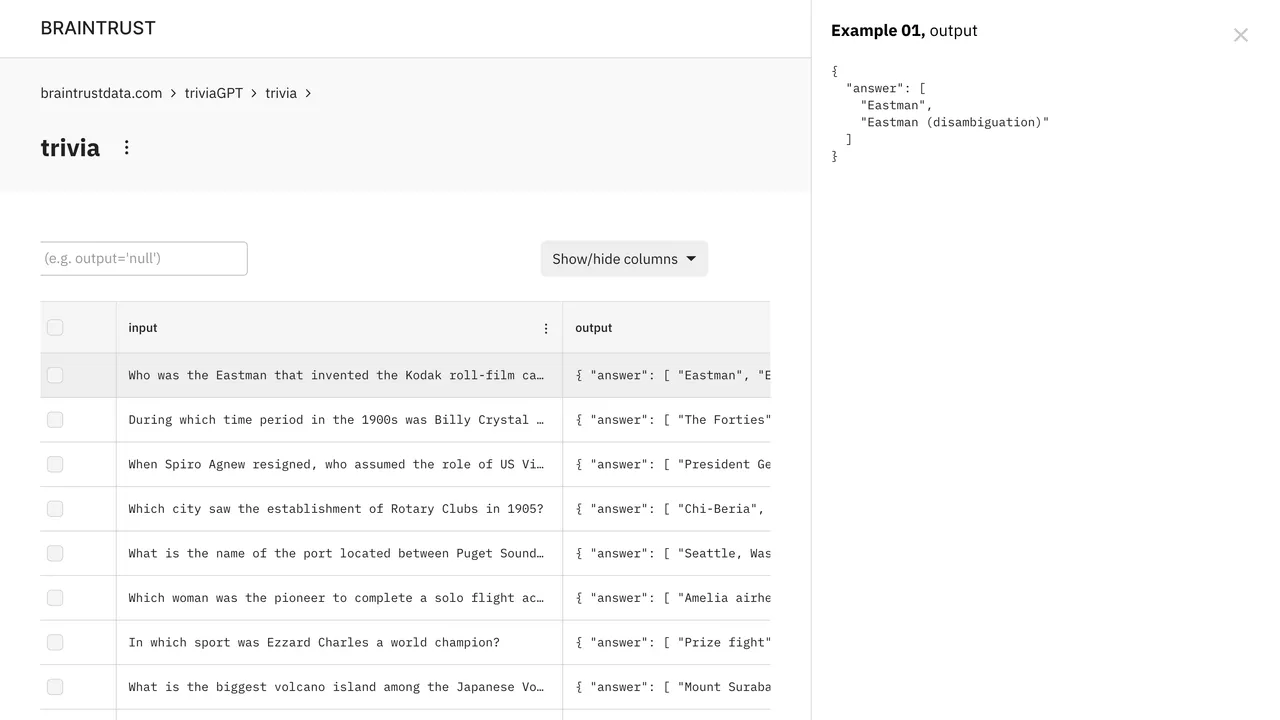Close the Example 01 output panel
Image resolution: width=1280 pixels, height=720 pixels.
pos(1240,36)
